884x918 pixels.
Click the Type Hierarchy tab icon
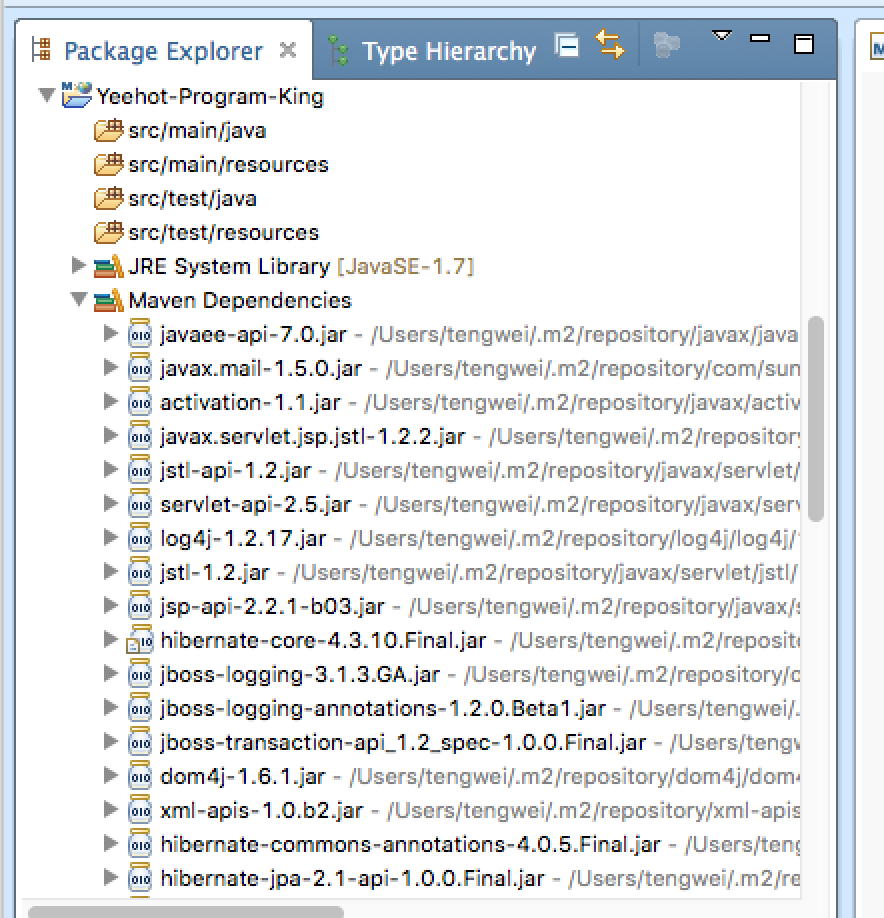tap(338, 49)
